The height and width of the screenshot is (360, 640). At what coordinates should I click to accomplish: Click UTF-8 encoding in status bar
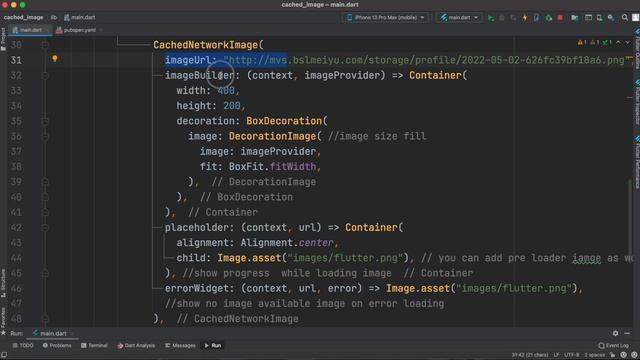click(571, 355)
